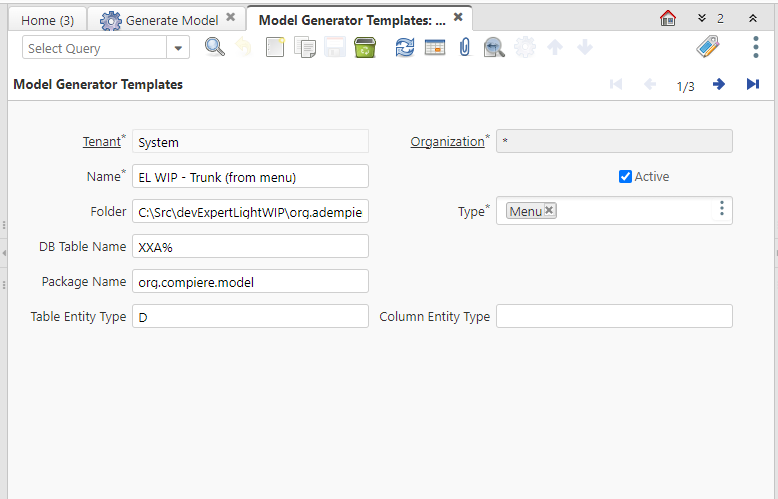Expand the toolbar's vertical more-options menu
This screenshot has width=778, height=499.
coord(755,47)
